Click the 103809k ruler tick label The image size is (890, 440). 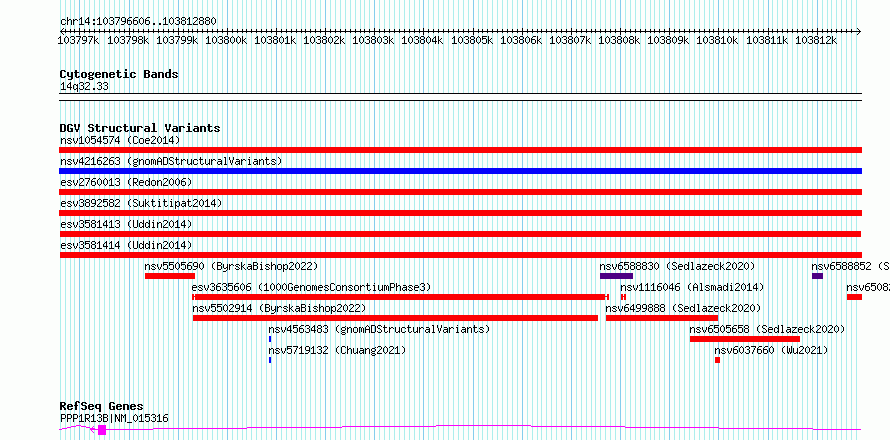(x=668, y=40)
